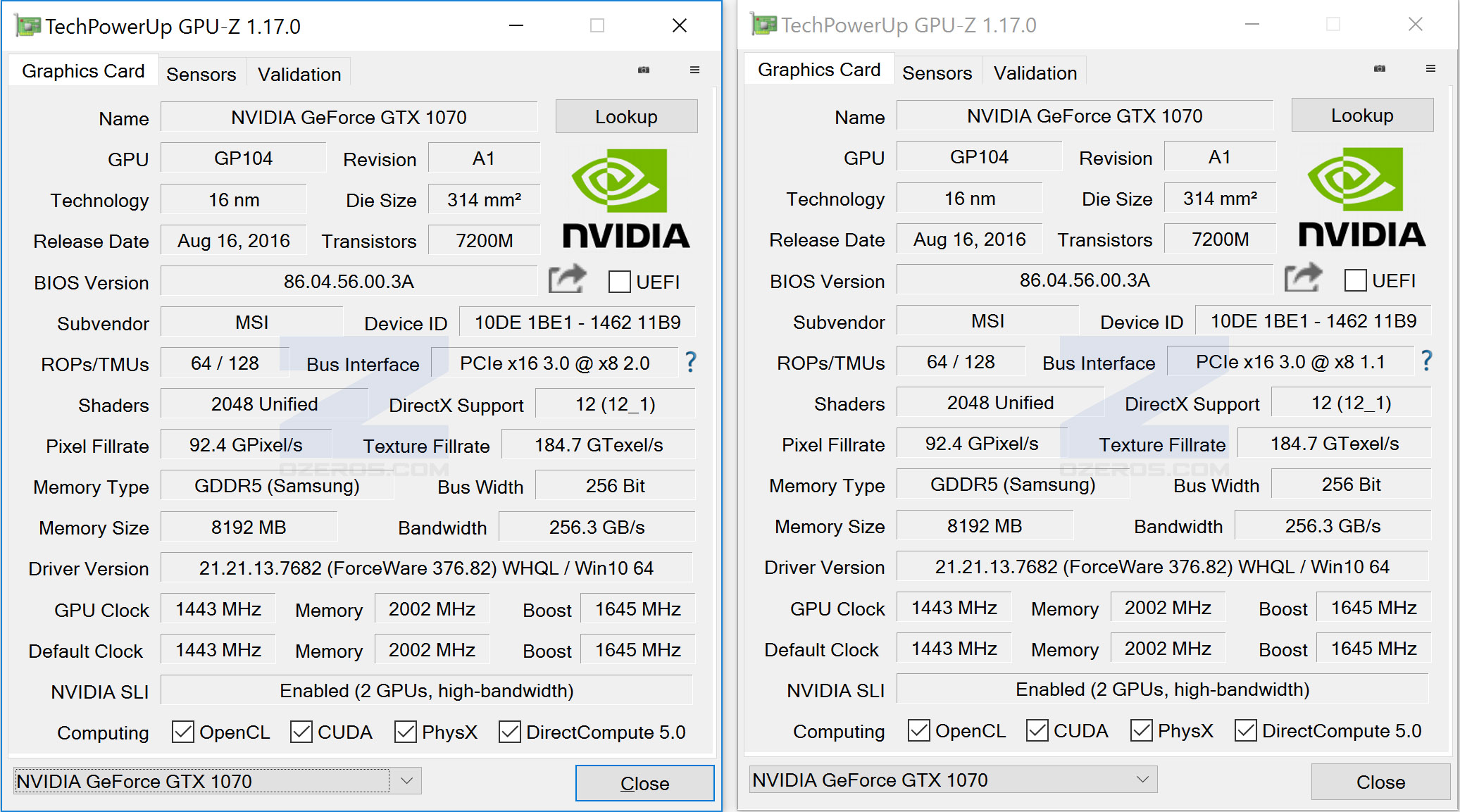Switch to Sensors tab in right window
Image resolution: width=1460 pixels, height=812 pixels.
(x=937, y=73)
